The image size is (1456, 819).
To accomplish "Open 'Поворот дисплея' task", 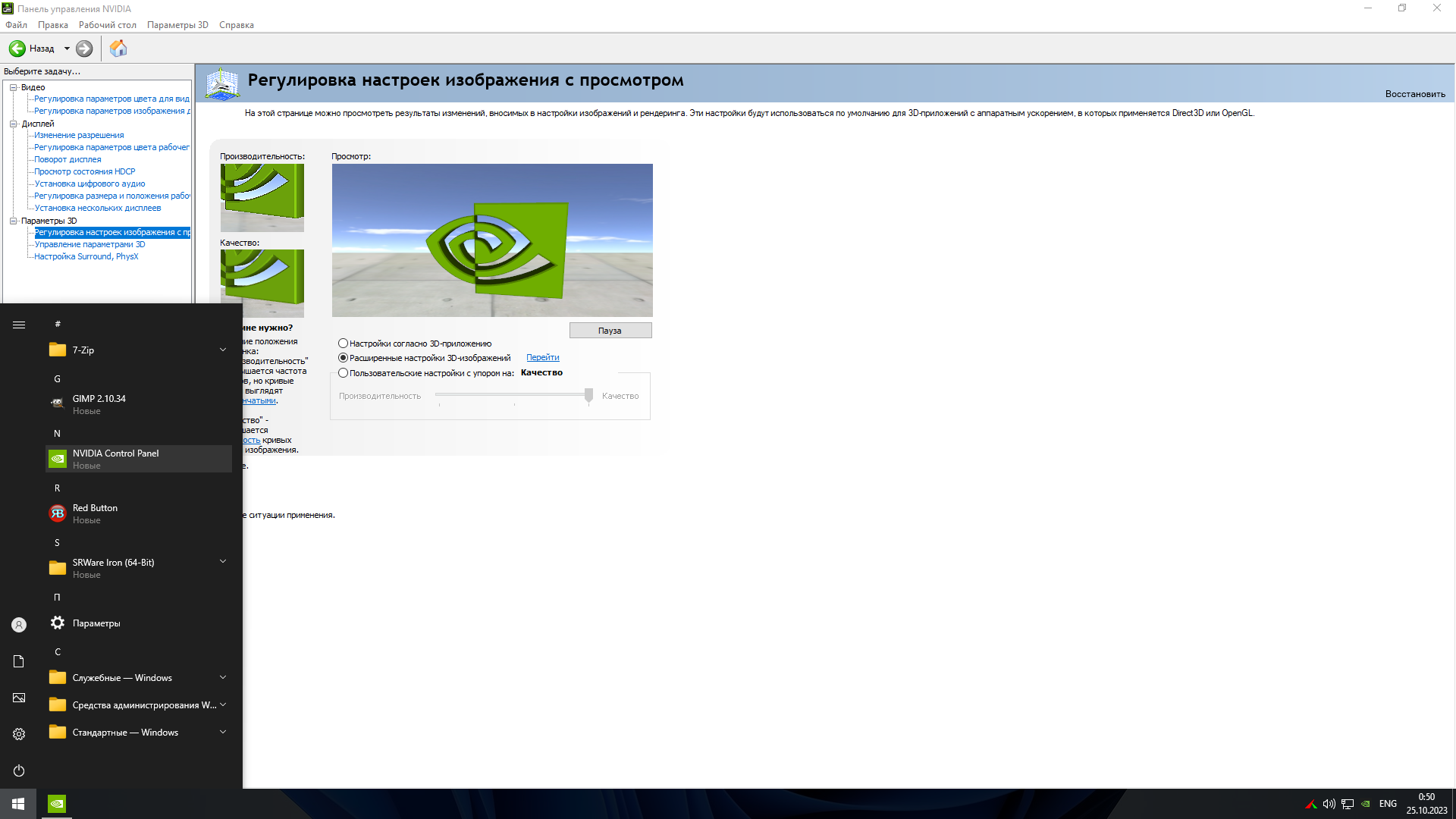I will [x=67, y=159].
